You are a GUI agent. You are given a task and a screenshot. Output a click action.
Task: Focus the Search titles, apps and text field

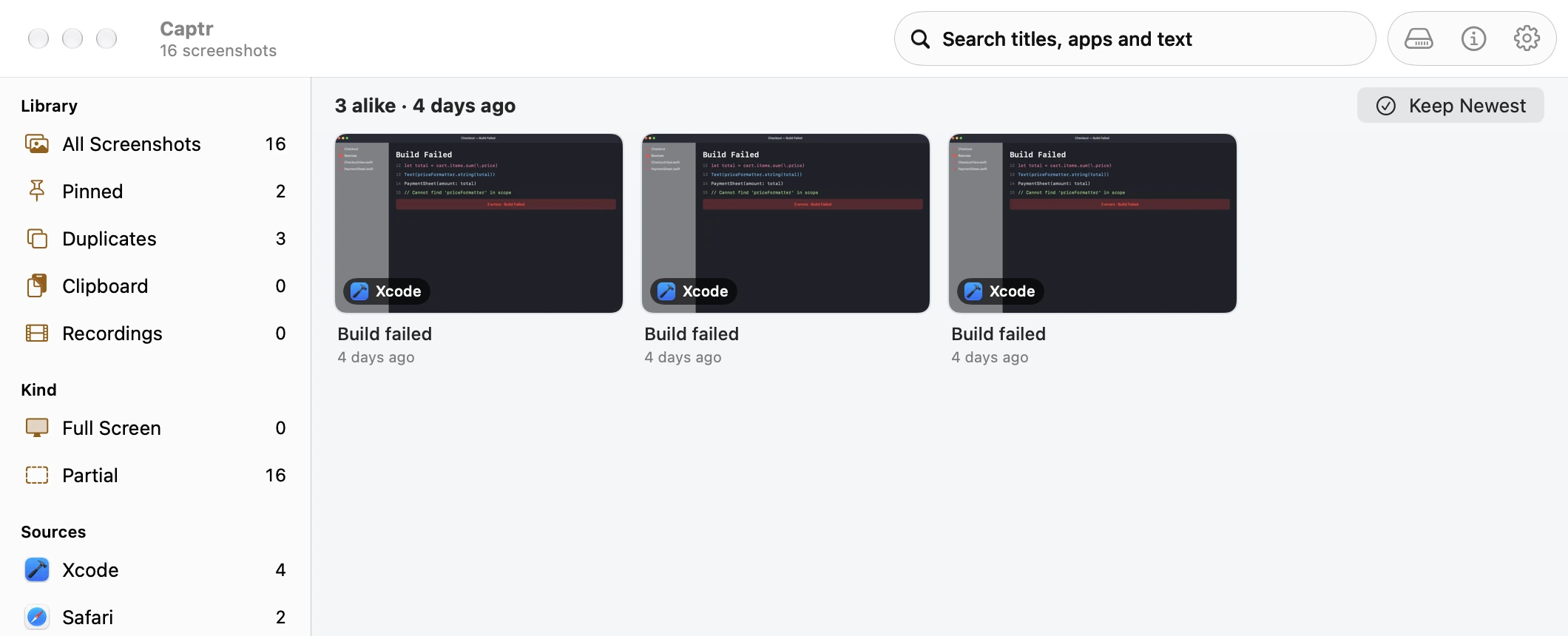[1135, 38]
